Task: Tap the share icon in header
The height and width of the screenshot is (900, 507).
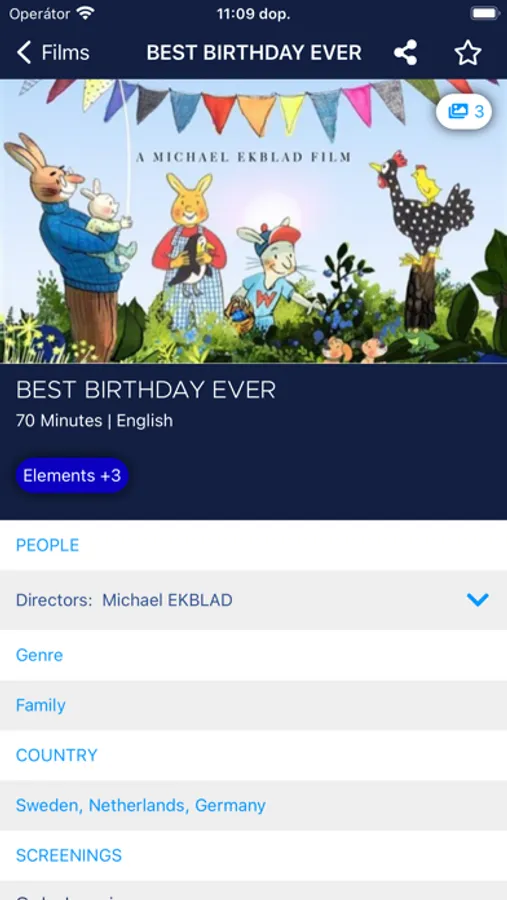Action: click(405, 53)
